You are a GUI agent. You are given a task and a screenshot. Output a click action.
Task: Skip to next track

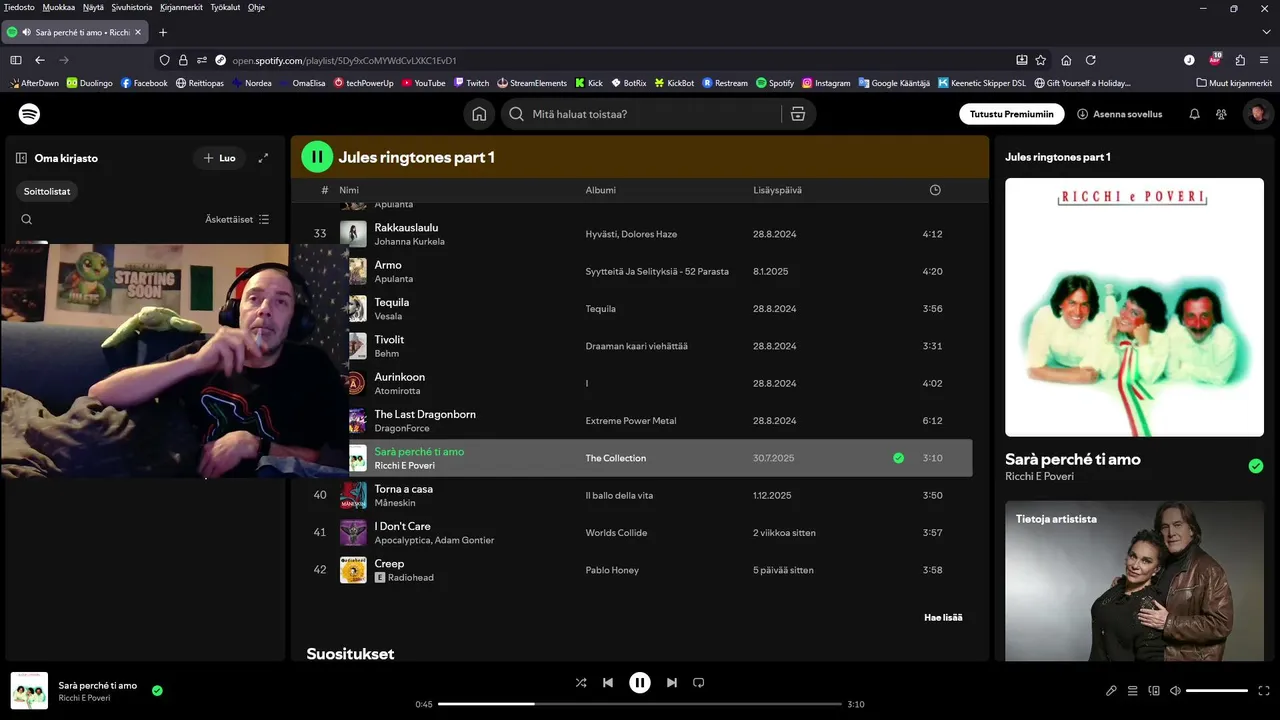(672, 683)
